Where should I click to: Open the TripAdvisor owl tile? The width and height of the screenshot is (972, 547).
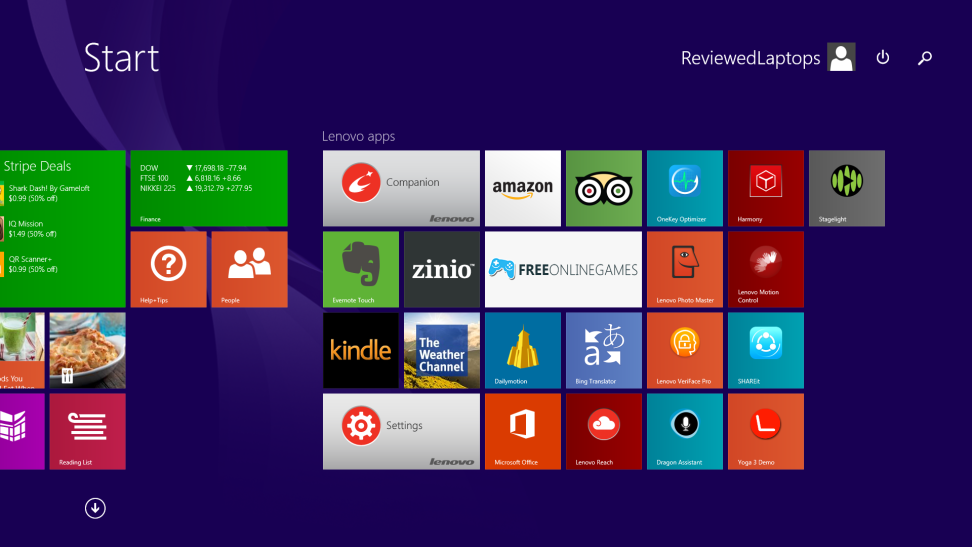coord(604,189)
